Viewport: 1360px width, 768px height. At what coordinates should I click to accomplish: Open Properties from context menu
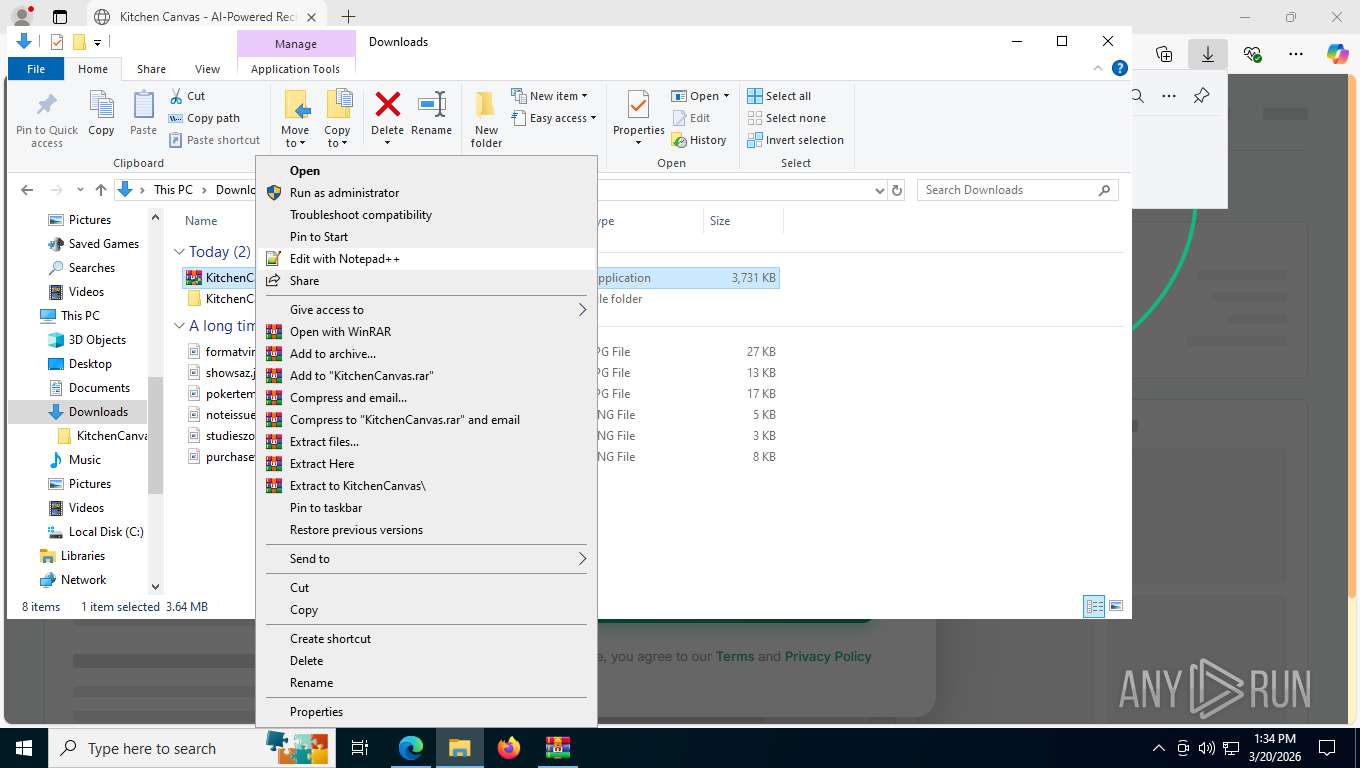[426, 712]
